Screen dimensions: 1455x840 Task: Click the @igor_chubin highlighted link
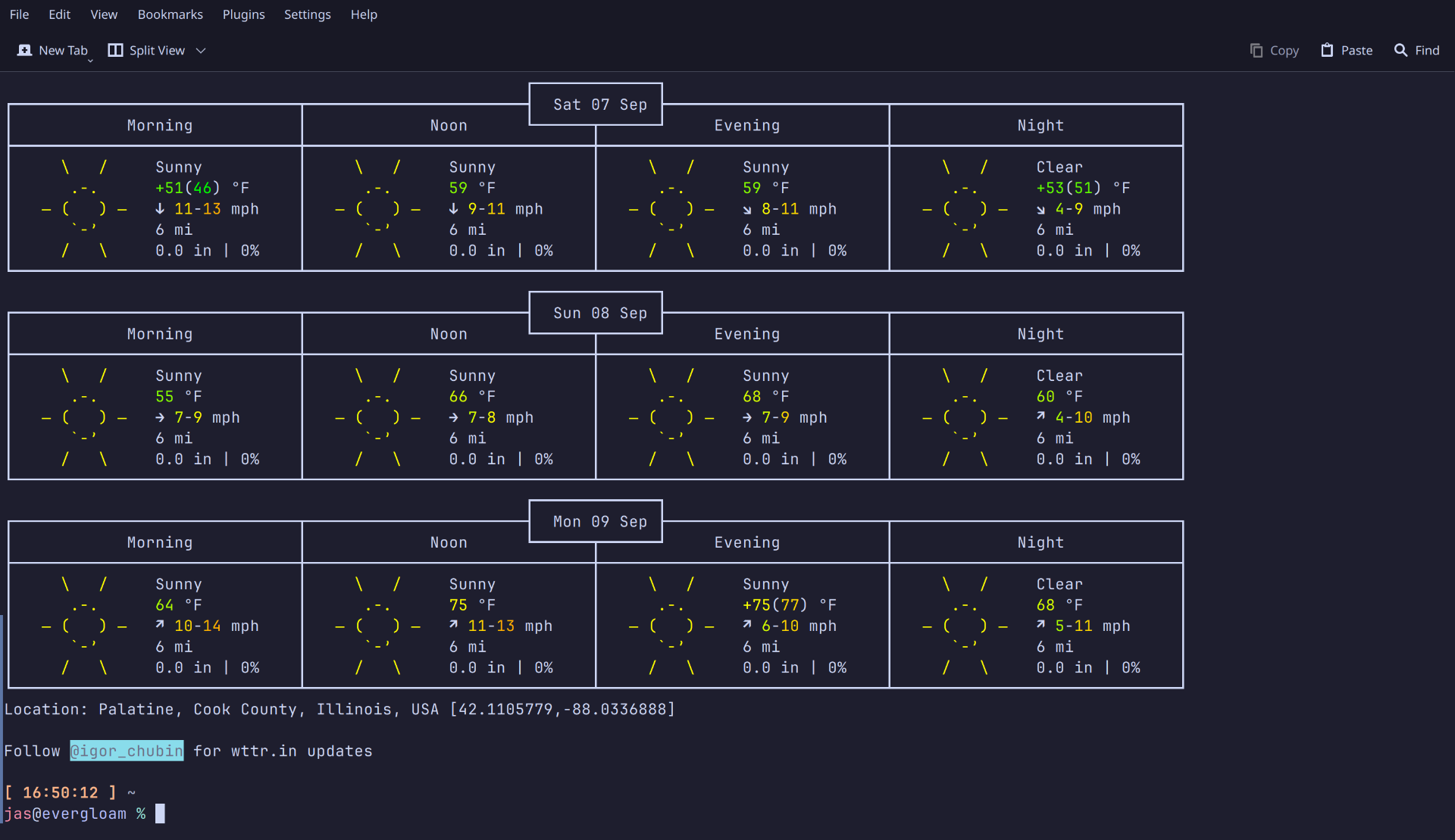(127, 751)
